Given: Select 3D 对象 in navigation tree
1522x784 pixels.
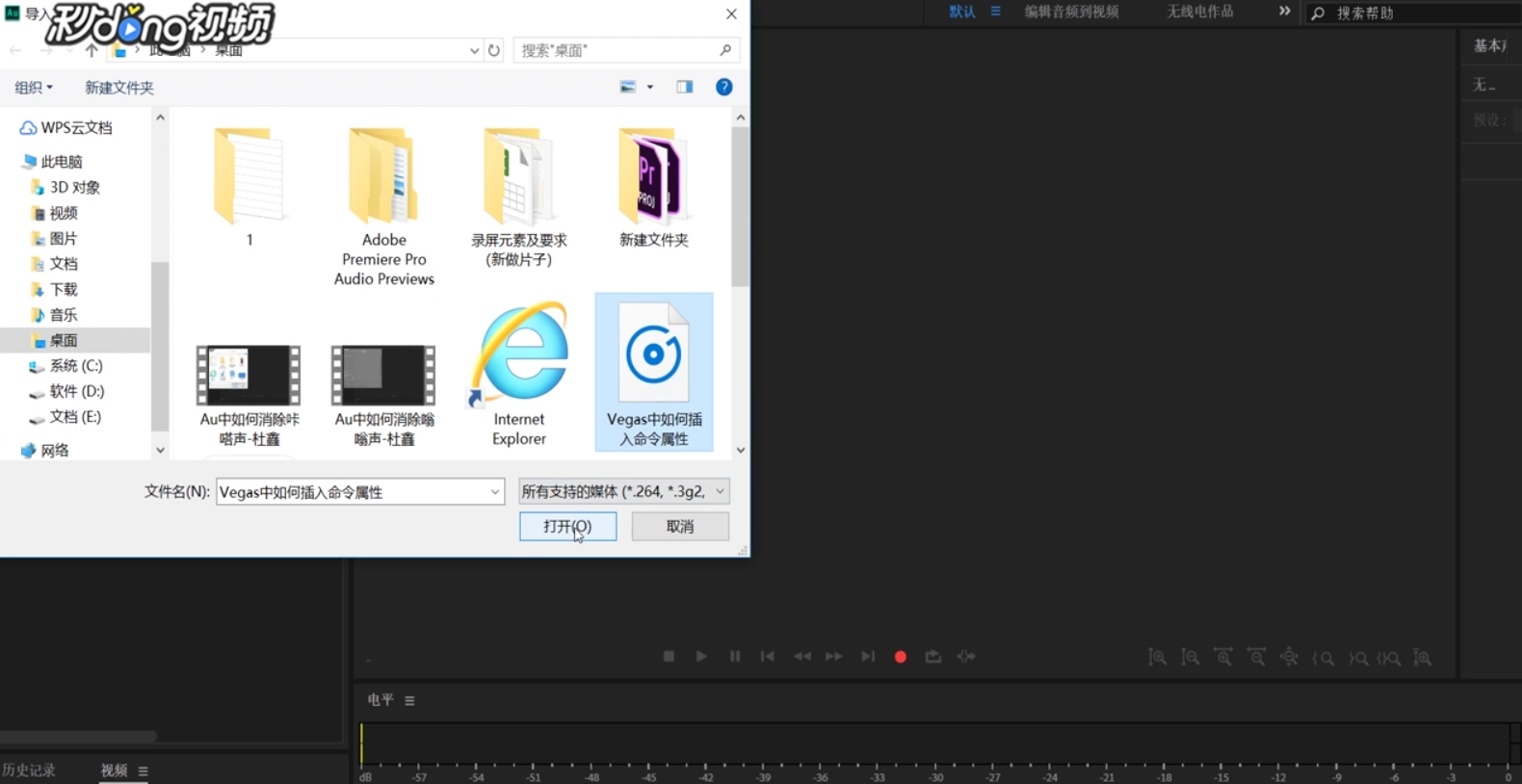Looking at the screenshot, I should click(66, 188).
